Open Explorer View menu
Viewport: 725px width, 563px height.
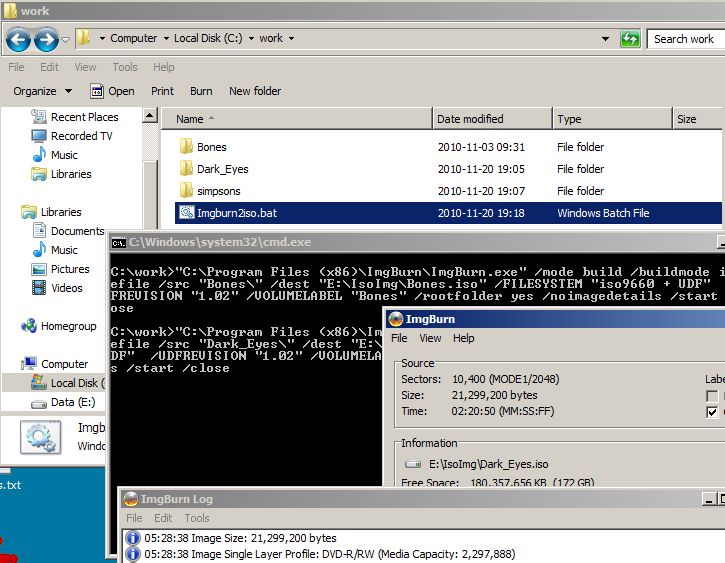(86, 67)
